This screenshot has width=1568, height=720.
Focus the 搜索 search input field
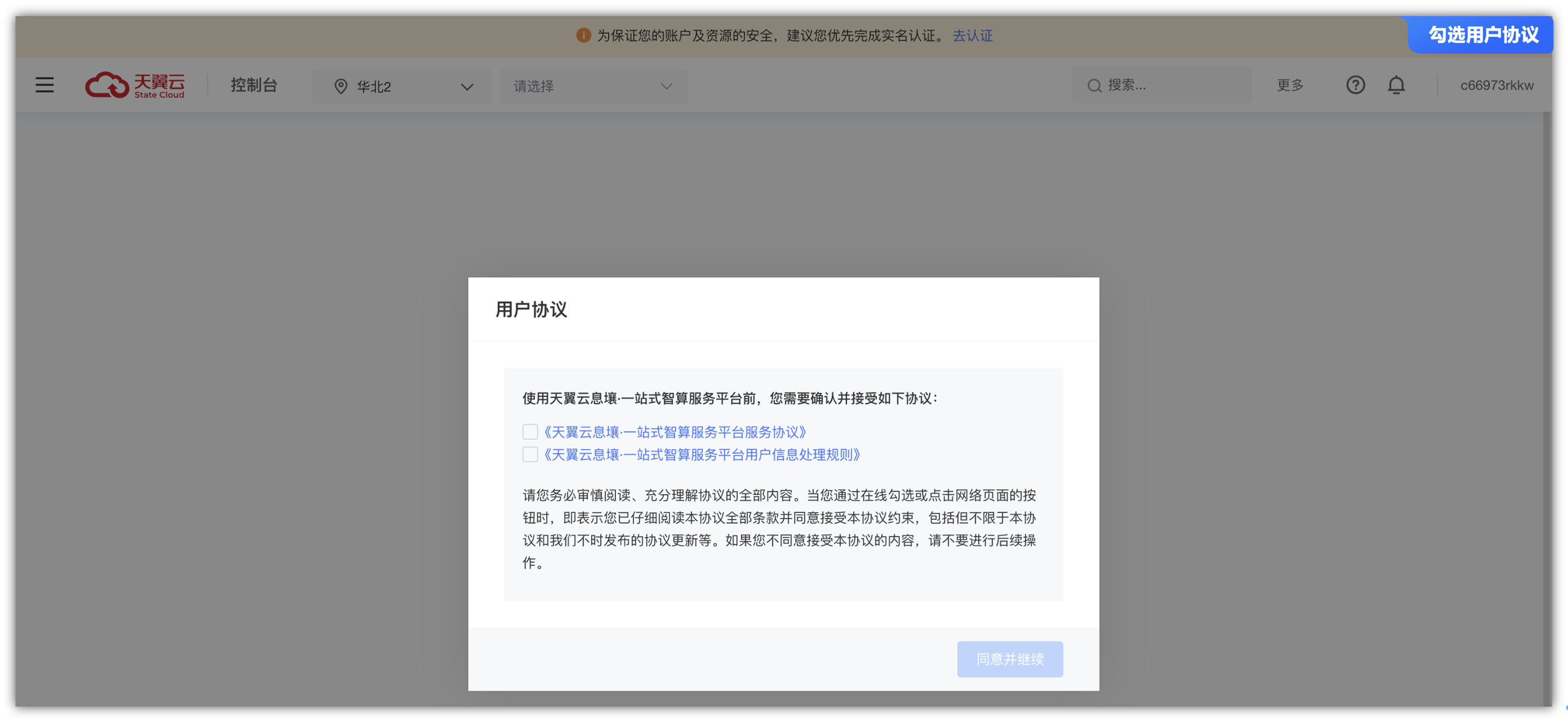coord(1161,85)
